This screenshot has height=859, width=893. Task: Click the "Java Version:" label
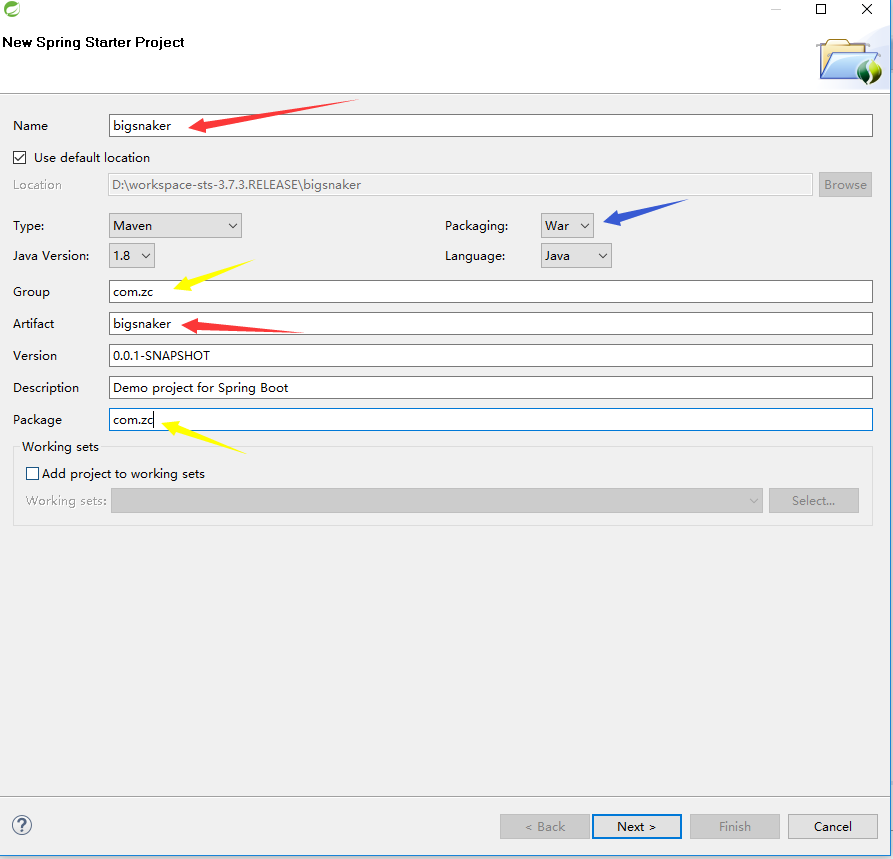(51, 256)
